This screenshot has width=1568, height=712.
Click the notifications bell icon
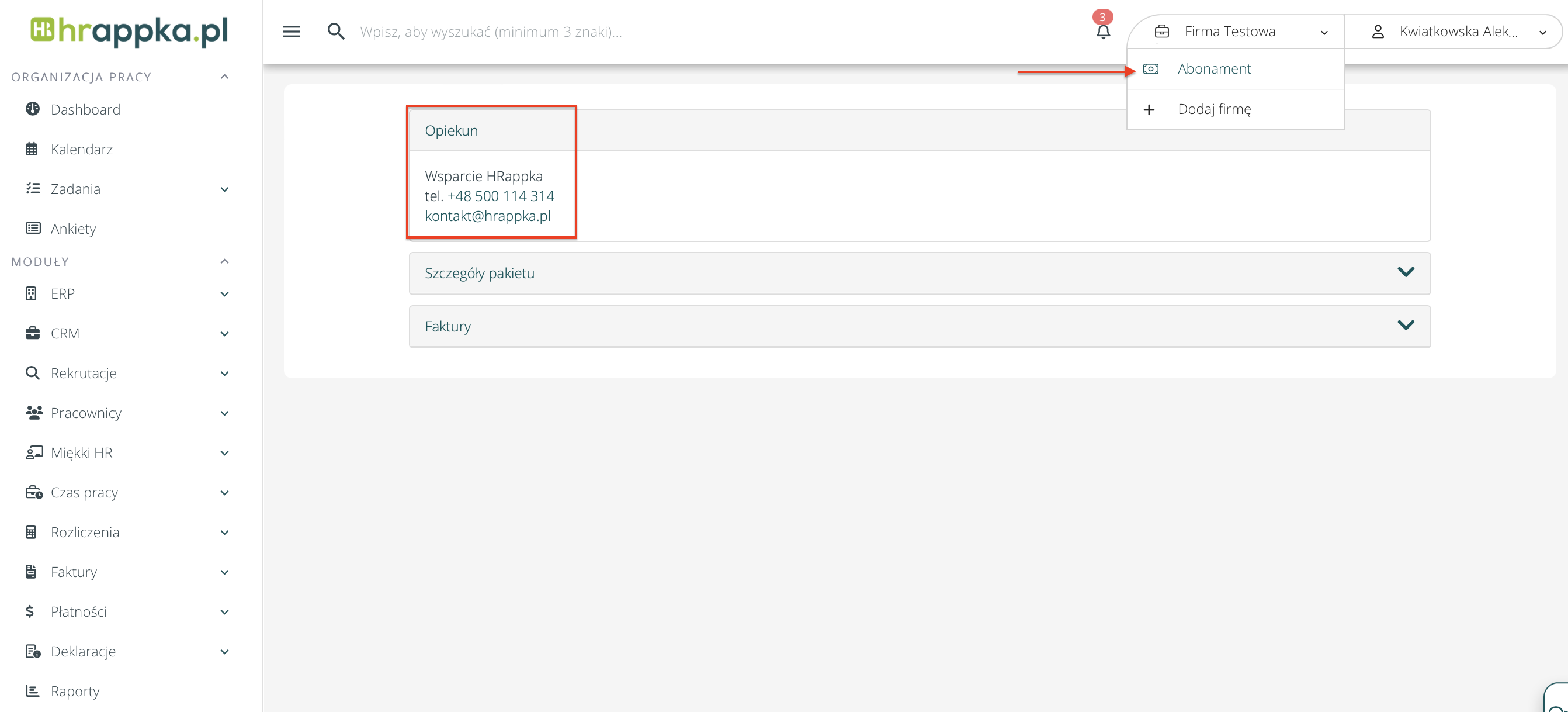tap(1102, 32)
